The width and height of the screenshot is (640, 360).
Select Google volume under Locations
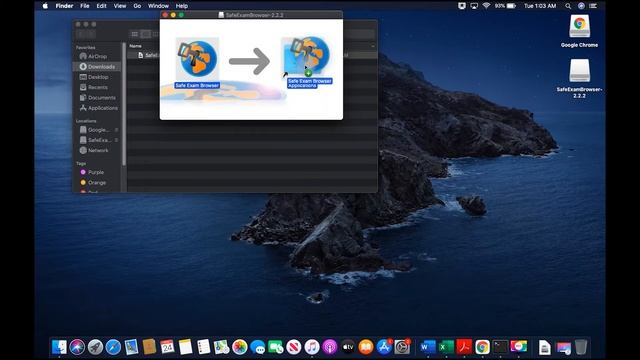pos(95,130)
